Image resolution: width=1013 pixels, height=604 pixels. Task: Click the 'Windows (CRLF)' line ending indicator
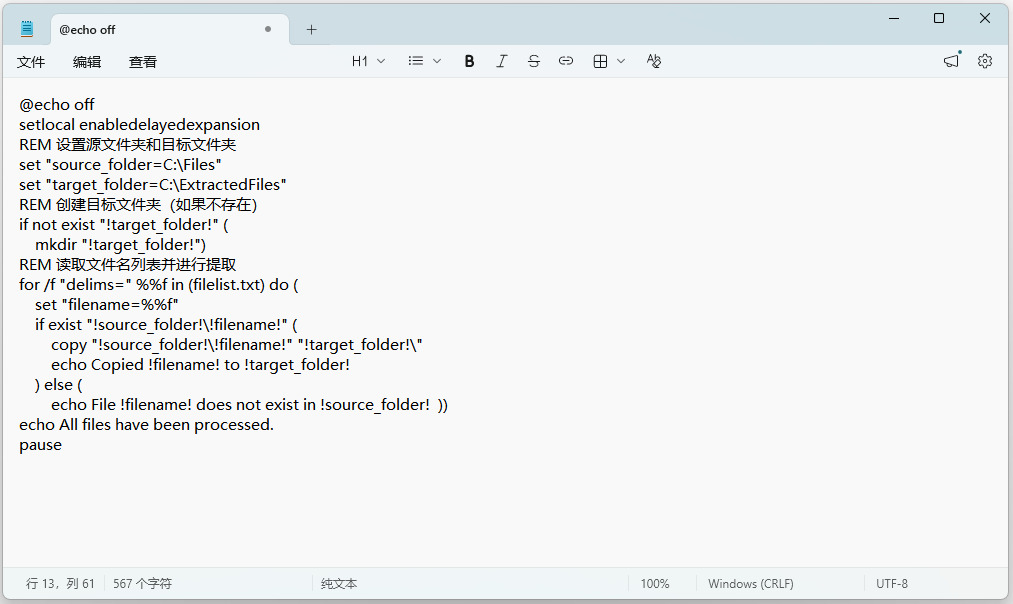click(751, 584)
